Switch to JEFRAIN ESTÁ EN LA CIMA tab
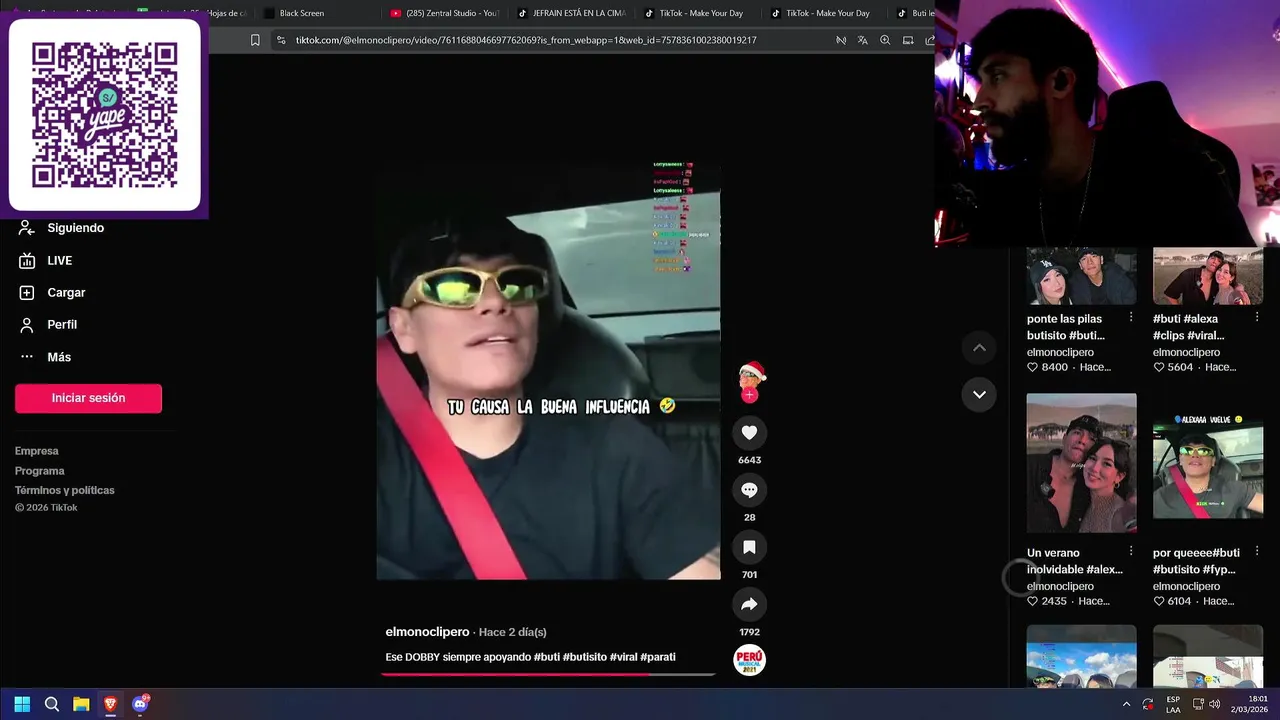This screenshot has width=1280, height=720. point(573,13)
